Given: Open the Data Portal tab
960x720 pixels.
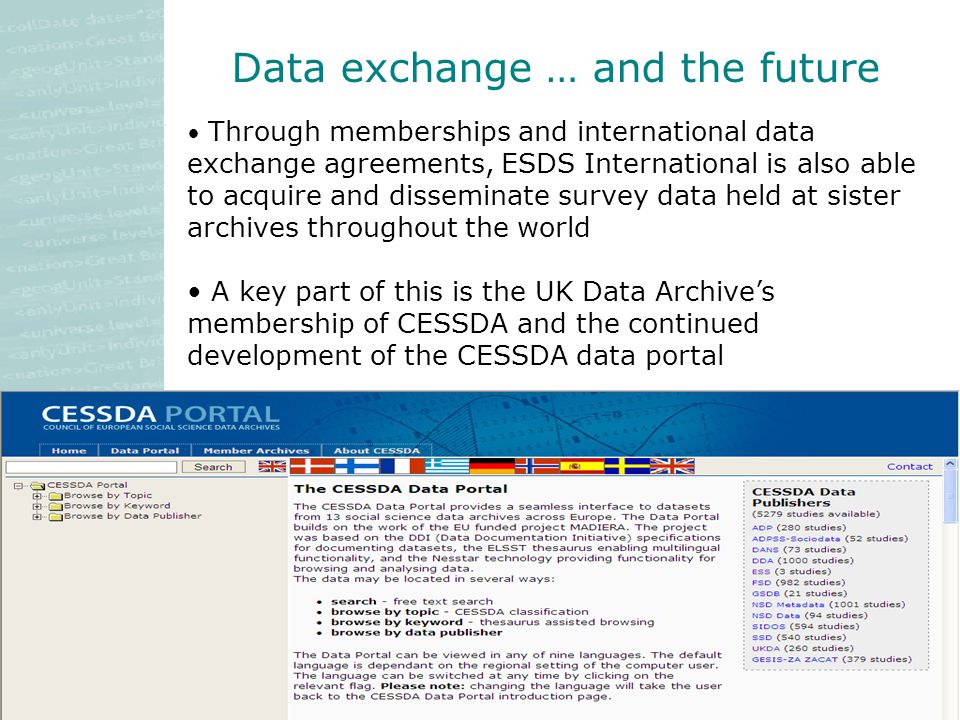Looking at the screenshot, I should [145, 451].
